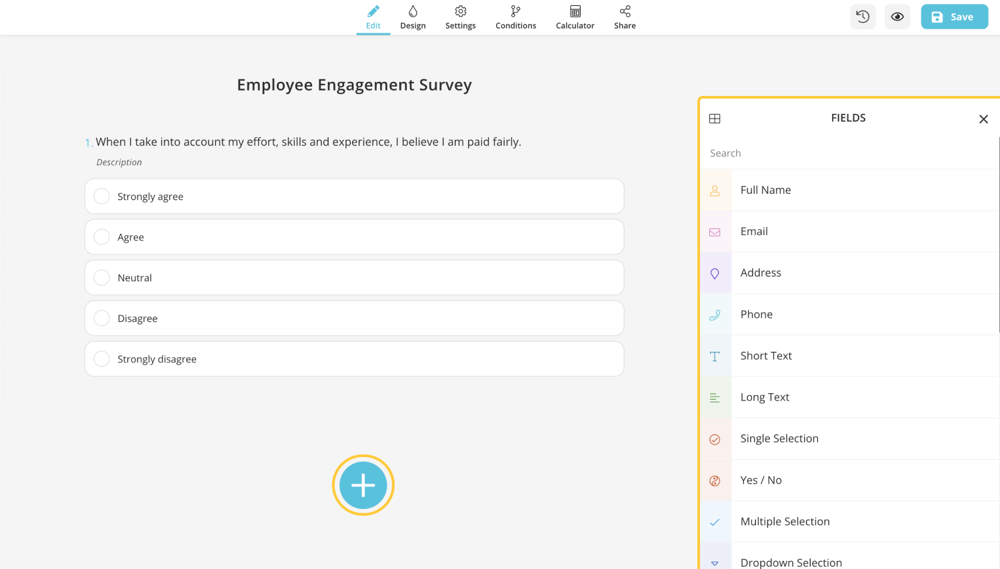Choose the Neutral radio option
This screenshot has width=1000, height=569.
click(102, 278)
